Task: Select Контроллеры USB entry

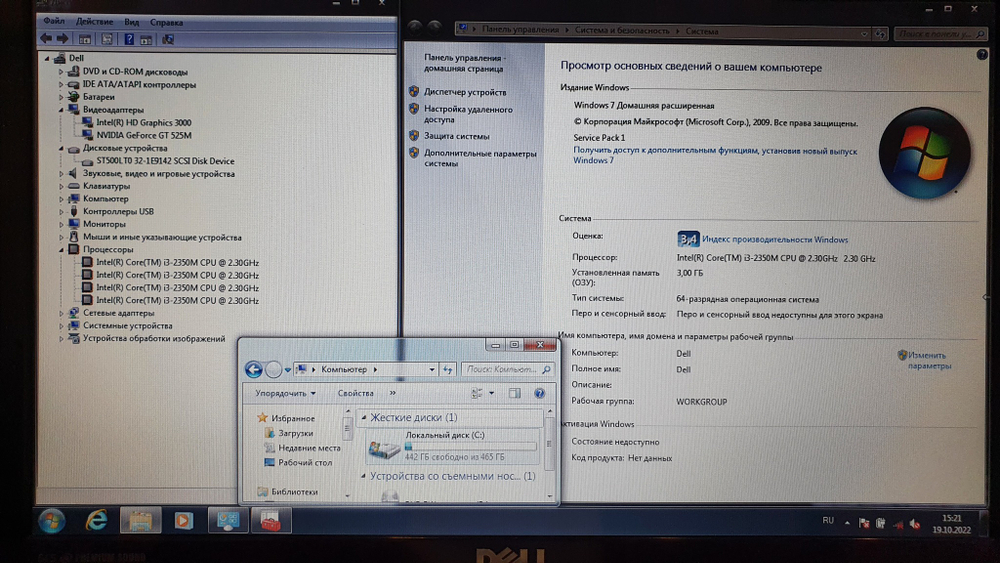Action: (x=118, y=211)
